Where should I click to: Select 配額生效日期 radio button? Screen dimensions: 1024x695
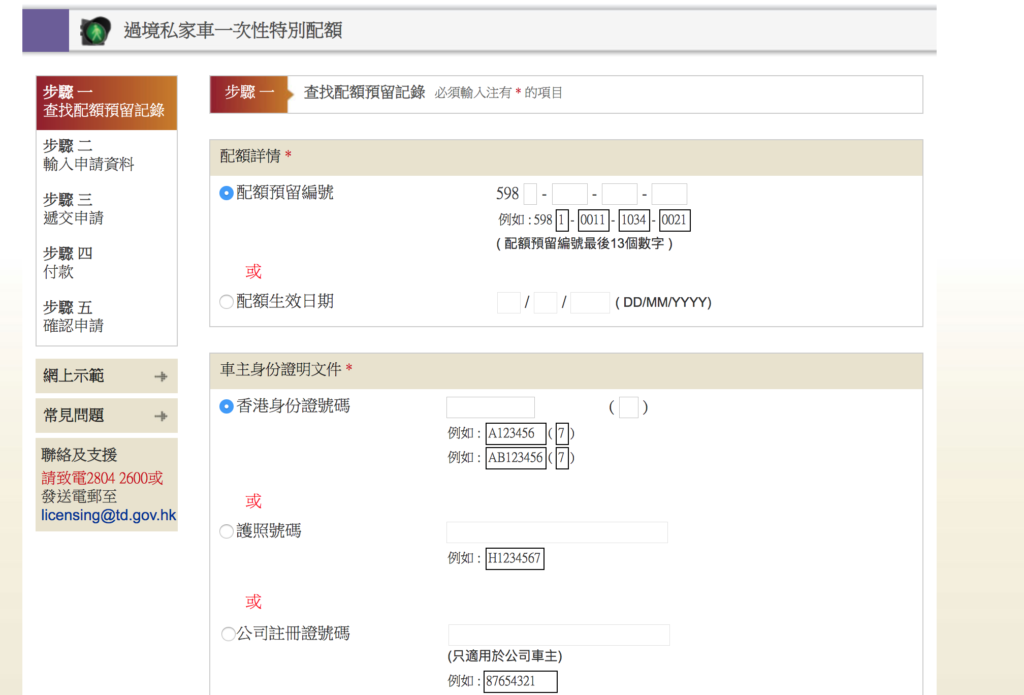[x=226, y=302]
